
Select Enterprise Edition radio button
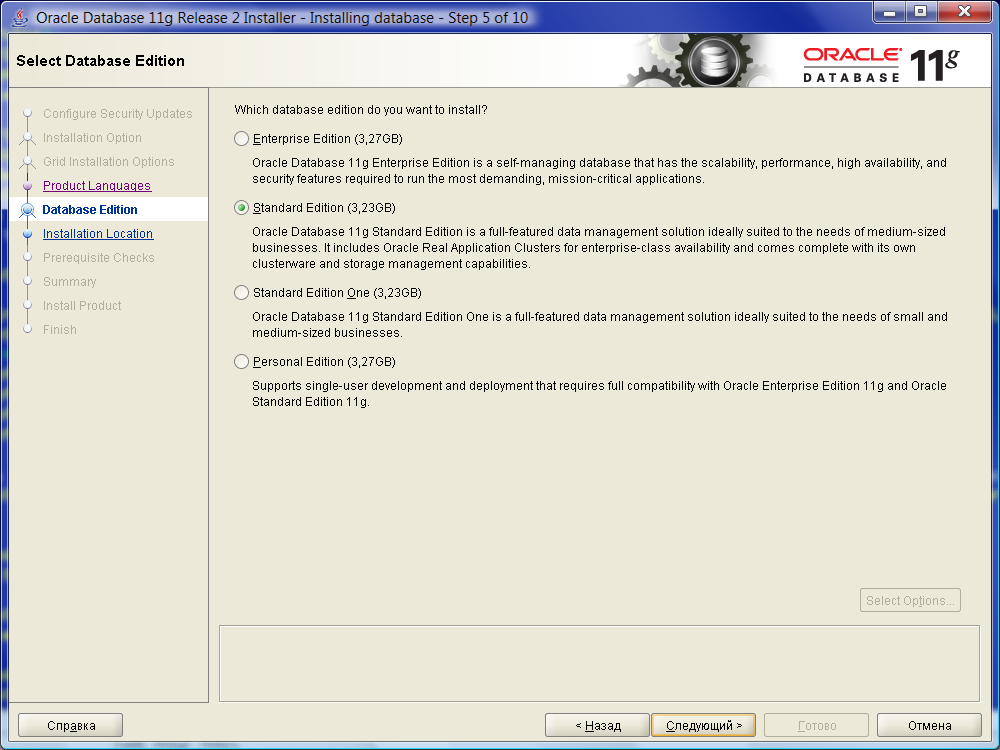click(241, 138)
